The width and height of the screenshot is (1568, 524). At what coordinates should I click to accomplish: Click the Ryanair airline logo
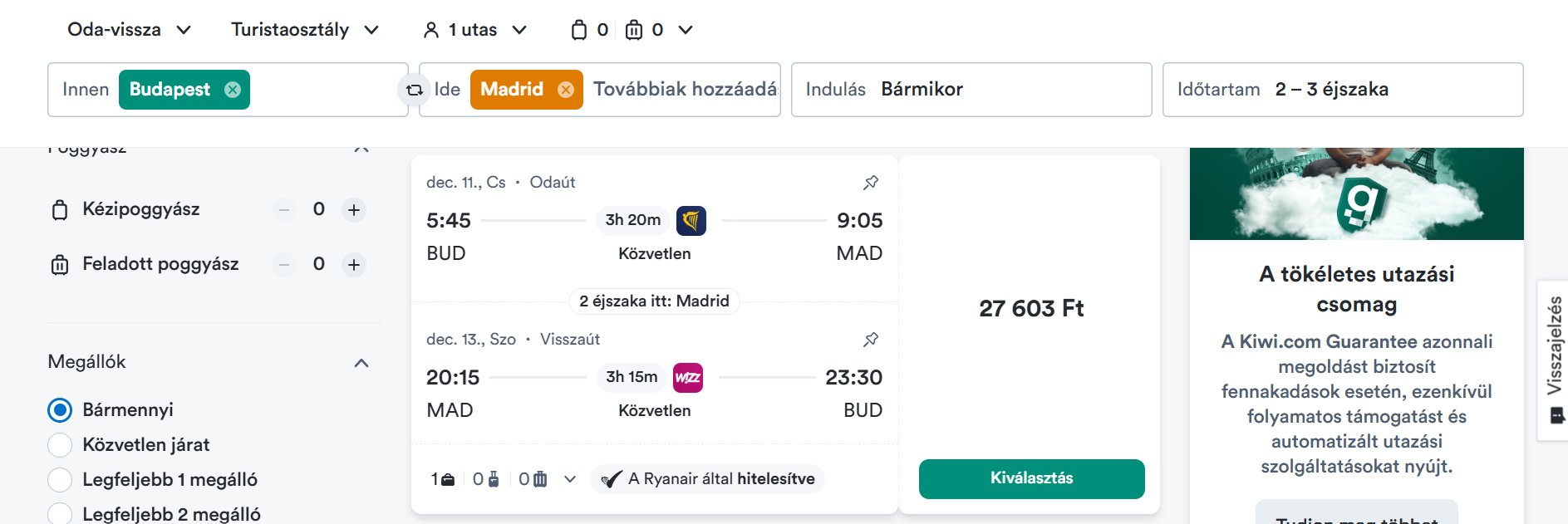coord(691,221)
